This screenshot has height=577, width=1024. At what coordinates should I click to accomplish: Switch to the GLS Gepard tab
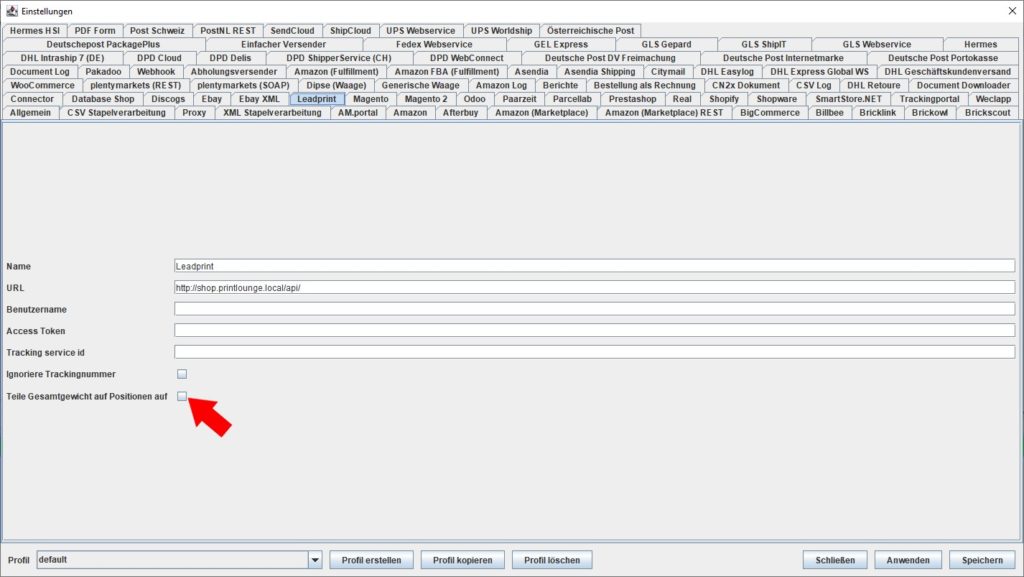(666, 44)
